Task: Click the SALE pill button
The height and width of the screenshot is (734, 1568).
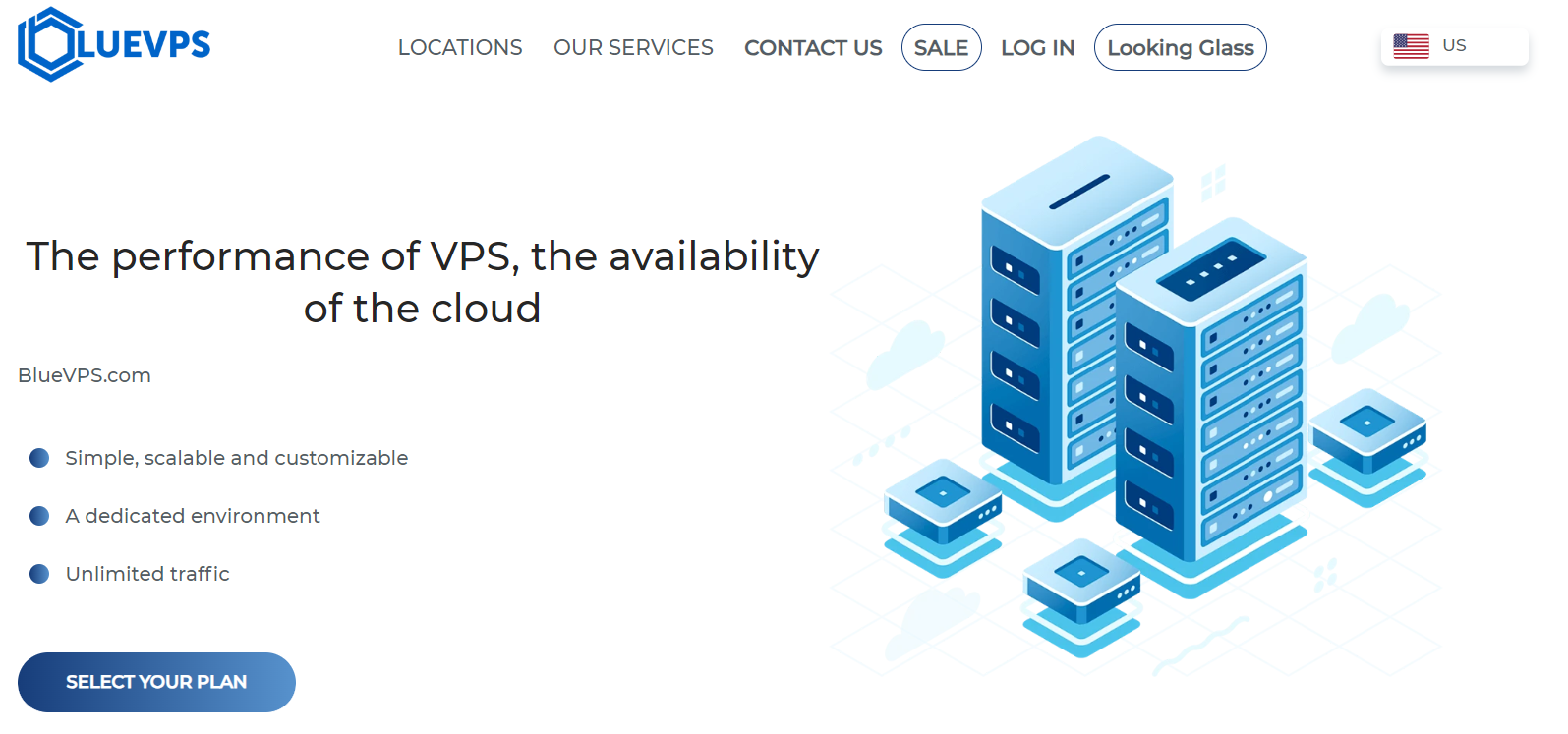Action: [941, 47]
